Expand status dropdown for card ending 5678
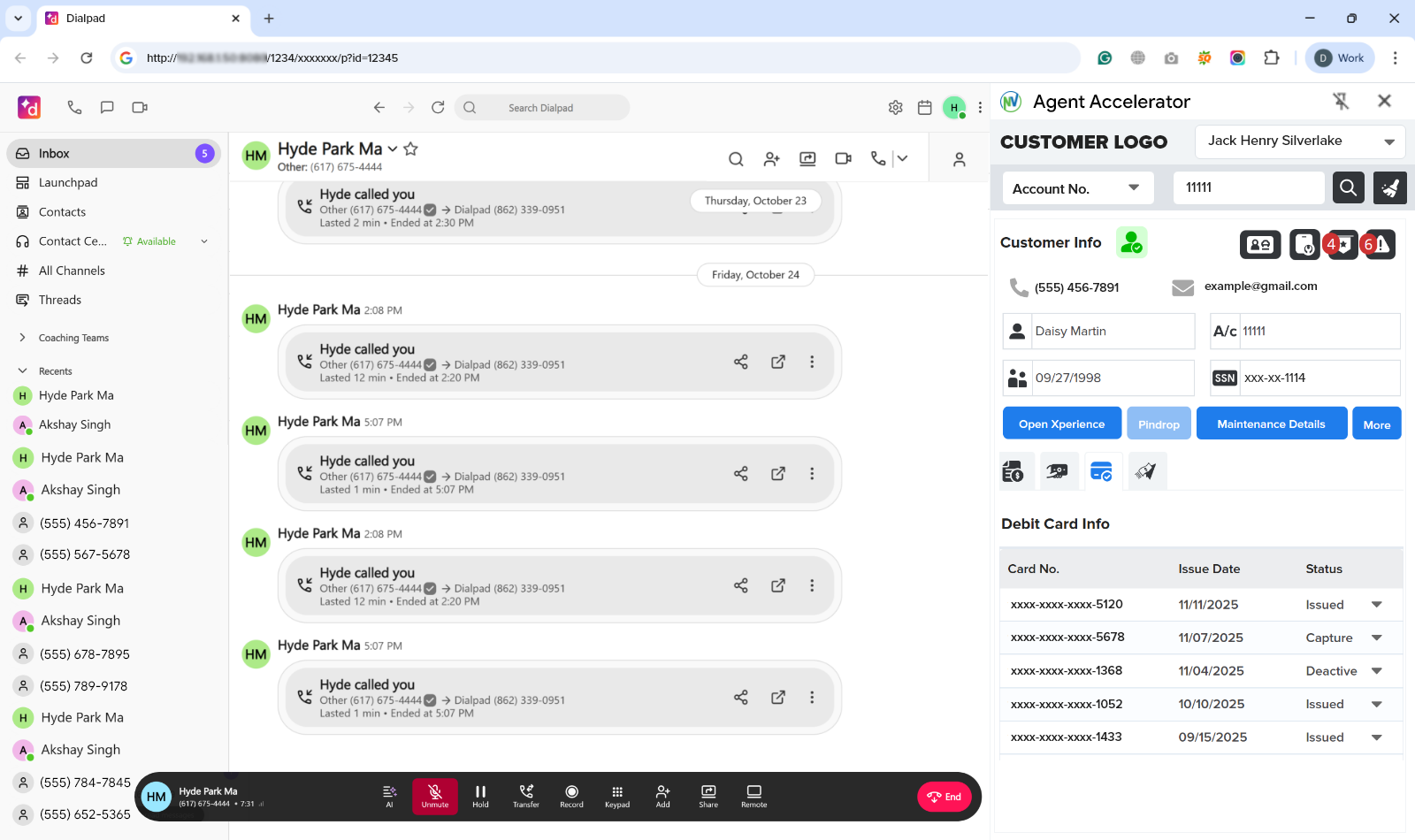This screenshot has height=840, width=1415. [x=1377, y=638]
